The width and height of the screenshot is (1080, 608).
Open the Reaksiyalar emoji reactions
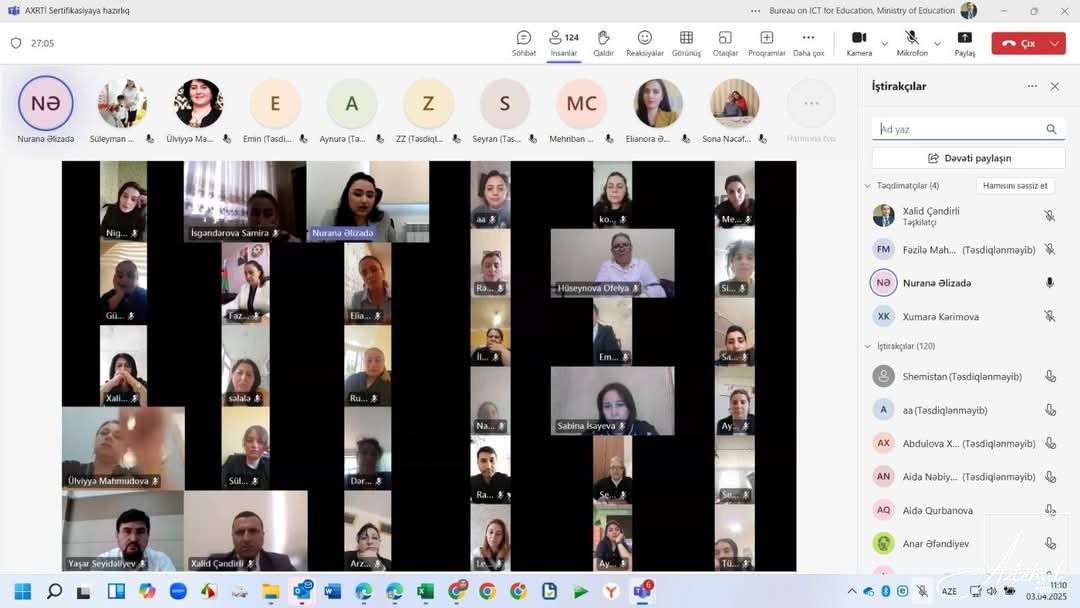pos(644,42)
